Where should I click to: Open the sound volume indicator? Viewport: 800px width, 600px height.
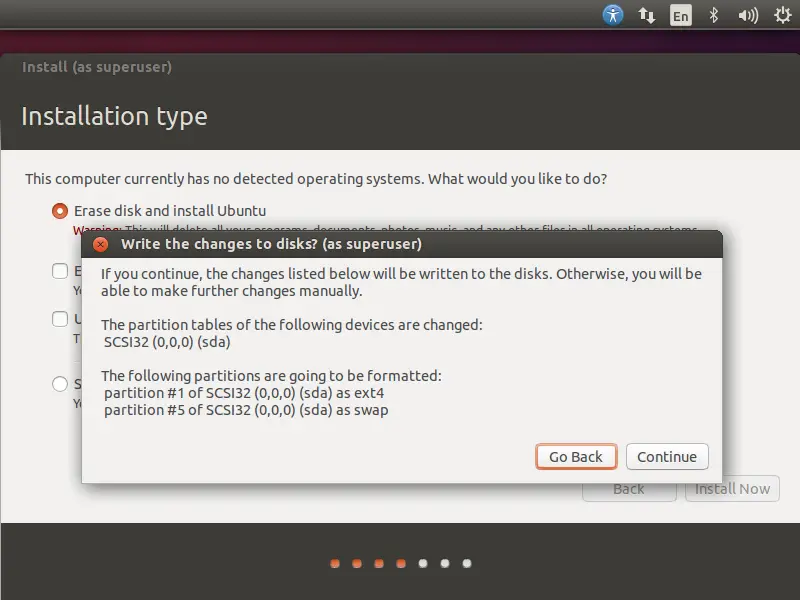tap(748, 16)
